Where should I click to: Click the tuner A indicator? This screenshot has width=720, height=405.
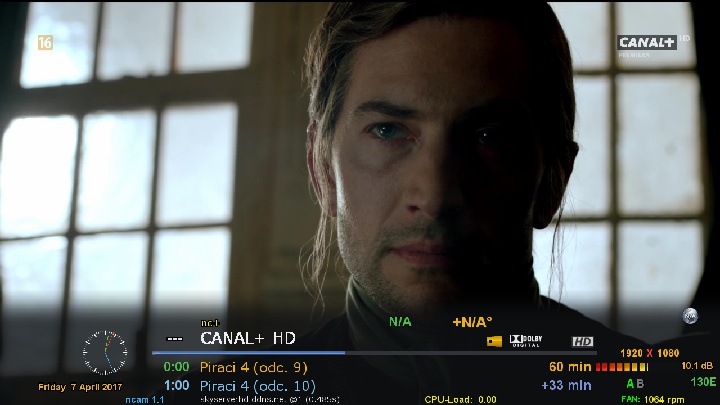pyautogui.click(x=630, y=383)
